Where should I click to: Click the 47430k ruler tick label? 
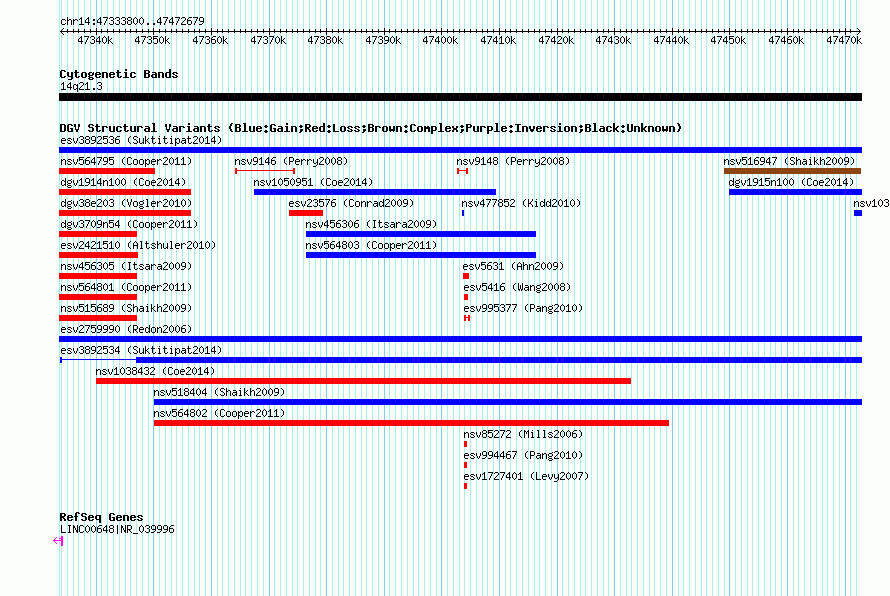click(x=613, y=40)
